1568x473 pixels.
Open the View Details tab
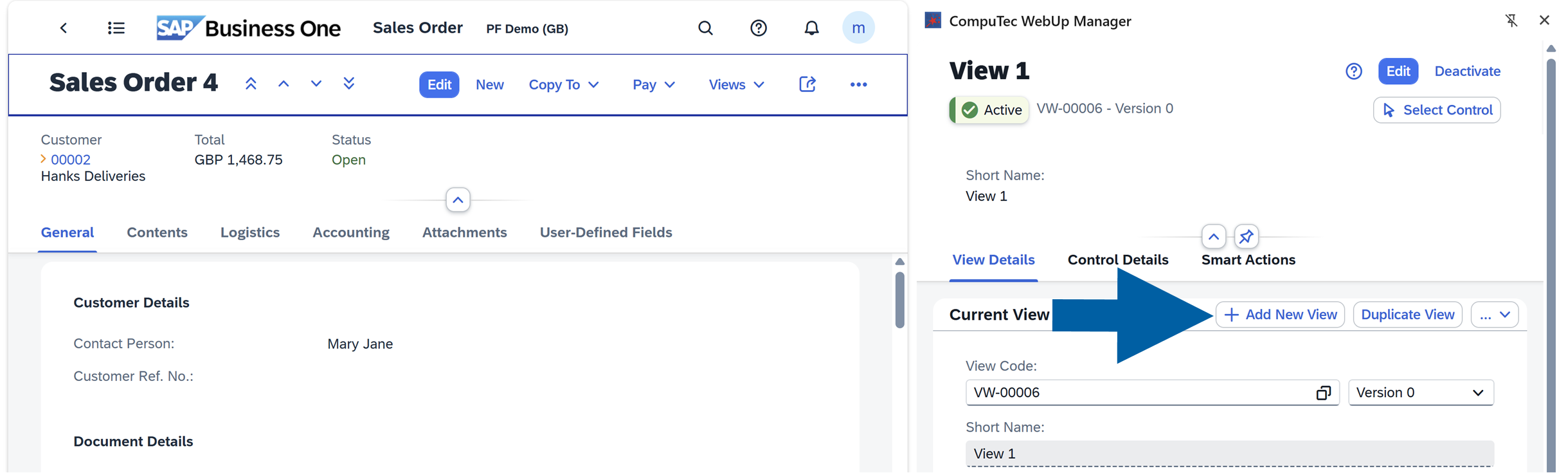tap(993, 260)
